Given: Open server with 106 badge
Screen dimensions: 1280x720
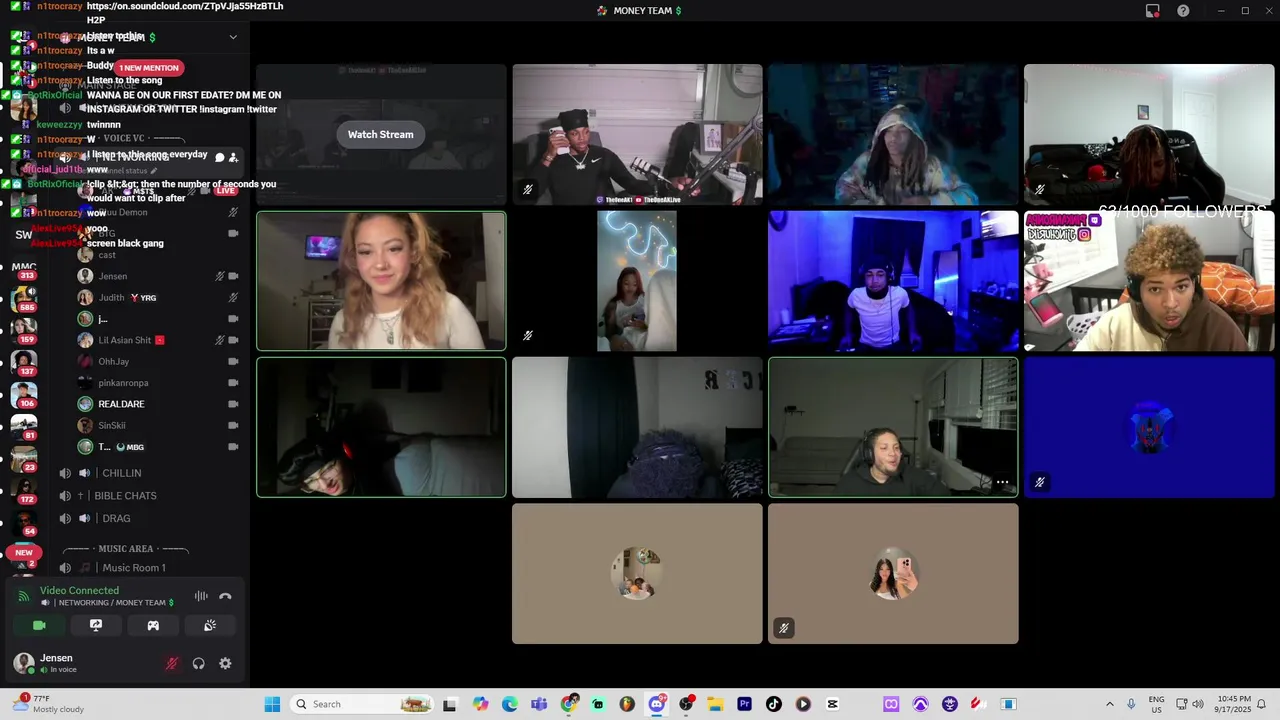Looking at the screenshot, I should [x=24, y=395].
